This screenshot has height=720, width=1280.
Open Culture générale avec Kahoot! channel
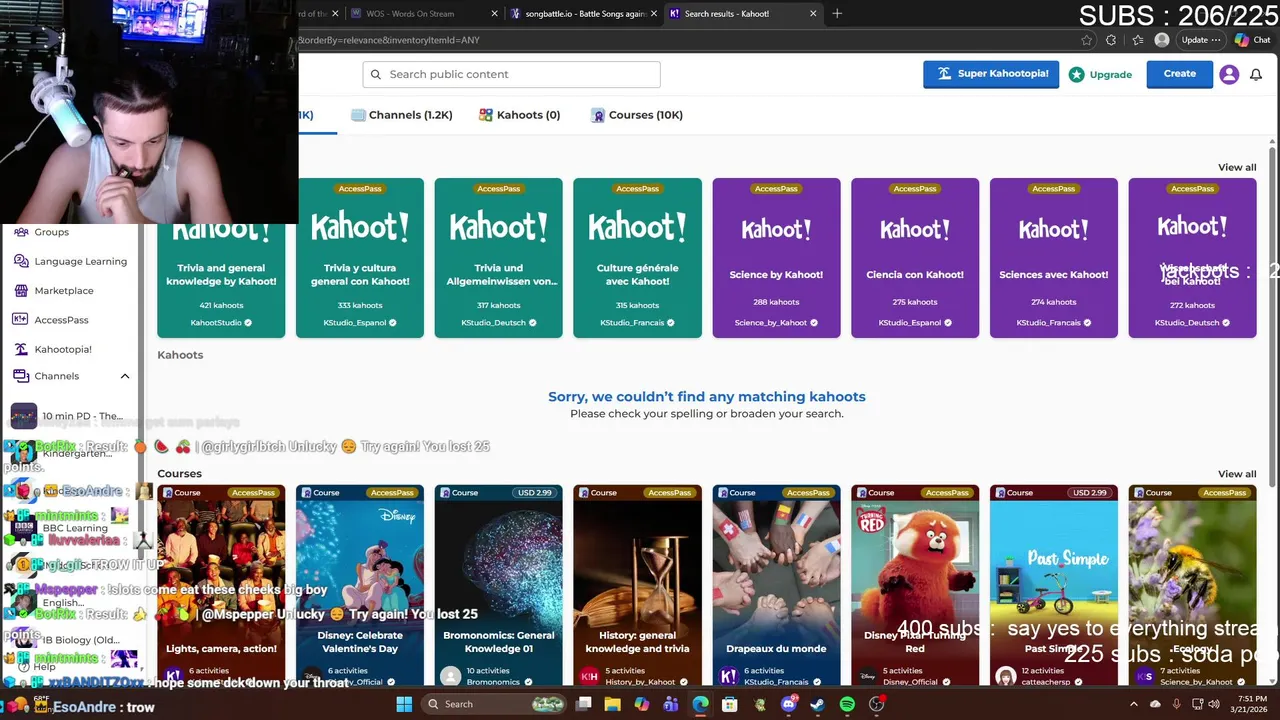tap(637, 258)
